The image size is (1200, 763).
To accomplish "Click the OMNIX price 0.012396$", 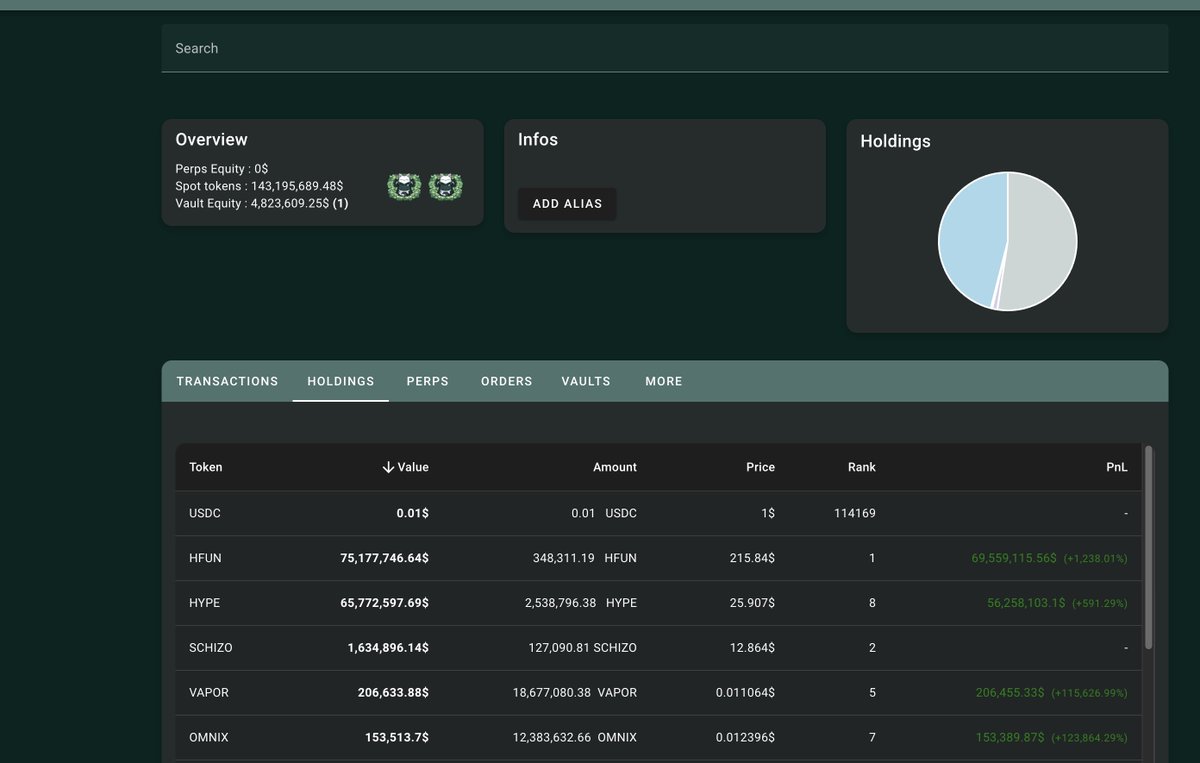I will click(x=745, y=737).
